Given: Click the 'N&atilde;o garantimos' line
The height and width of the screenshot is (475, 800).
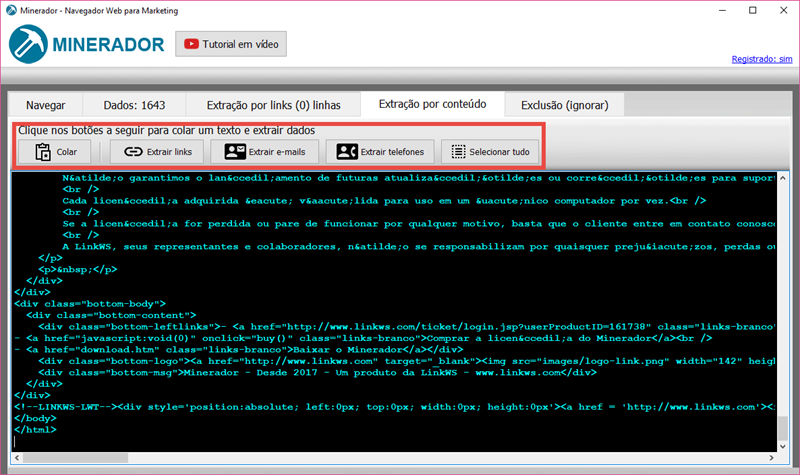Looking at the screenshot, I should [419, 178].
